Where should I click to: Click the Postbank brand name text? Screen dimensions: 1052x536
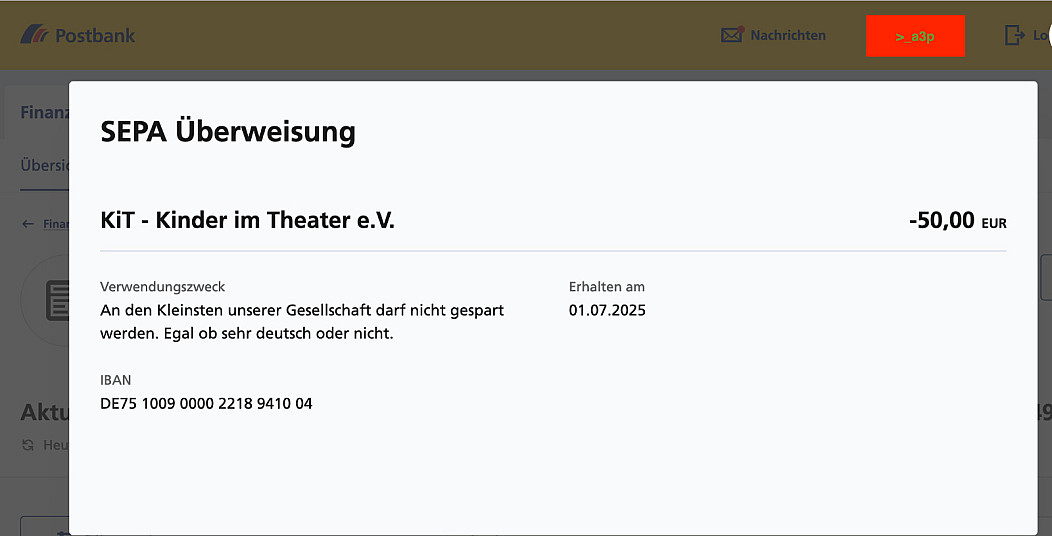click(x=95, y=36)
